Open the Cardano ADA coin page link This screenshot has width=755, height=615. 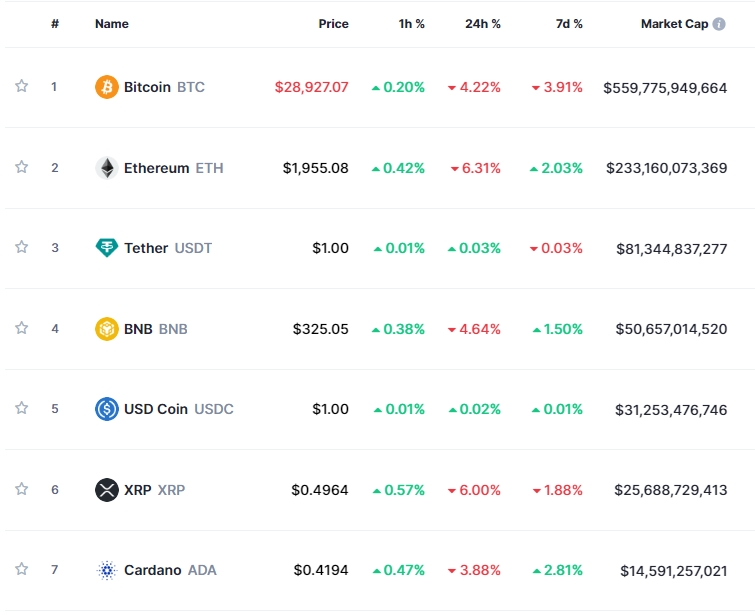click(170, 570)
